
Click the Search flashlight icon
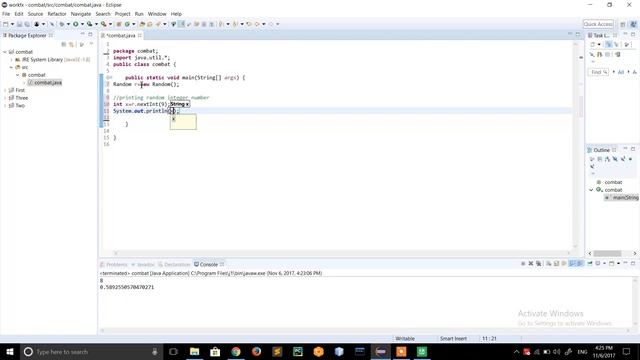[158, 24]
